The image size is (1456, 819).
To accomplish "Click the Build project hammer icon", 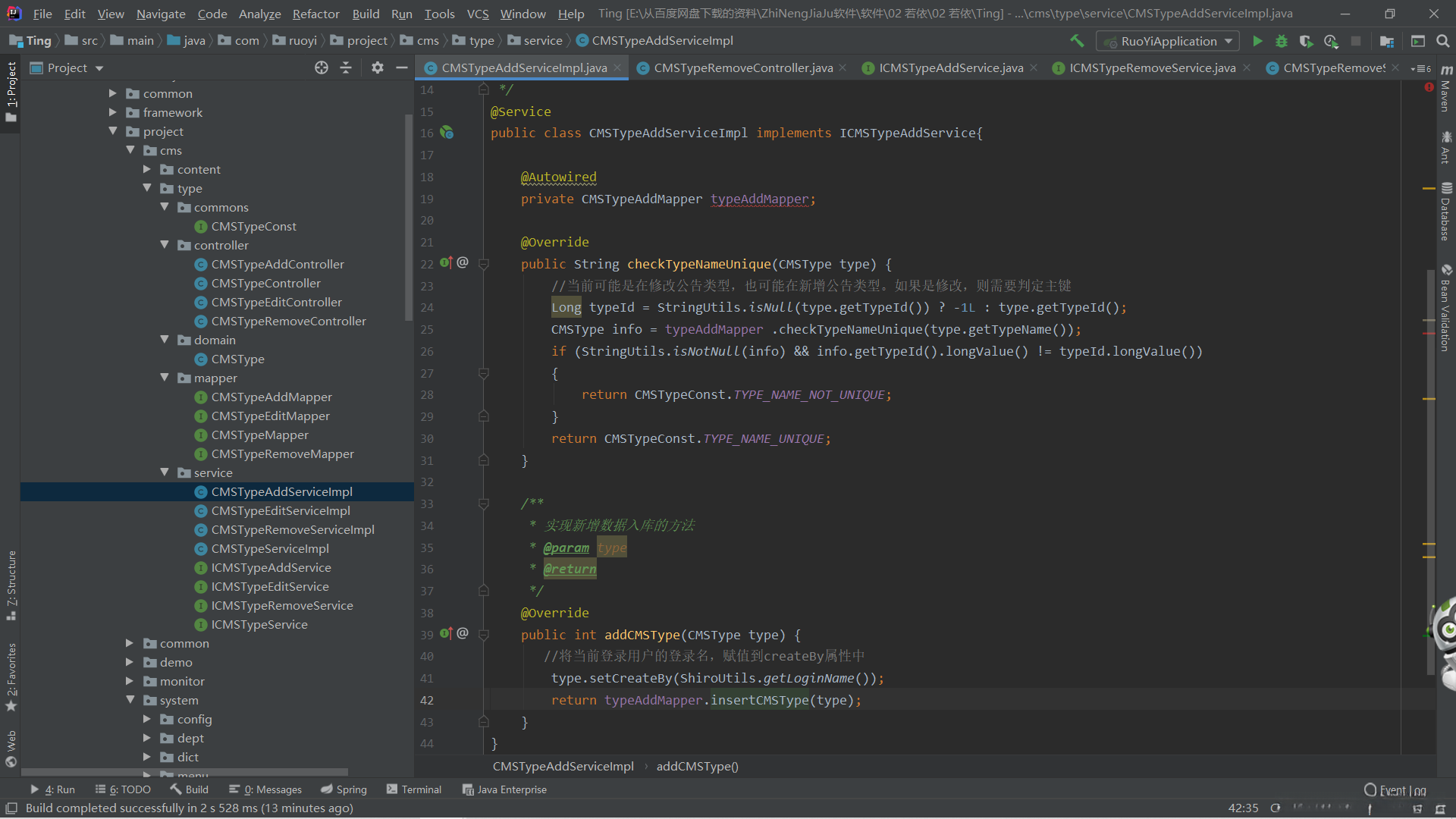I will 1077,41.
